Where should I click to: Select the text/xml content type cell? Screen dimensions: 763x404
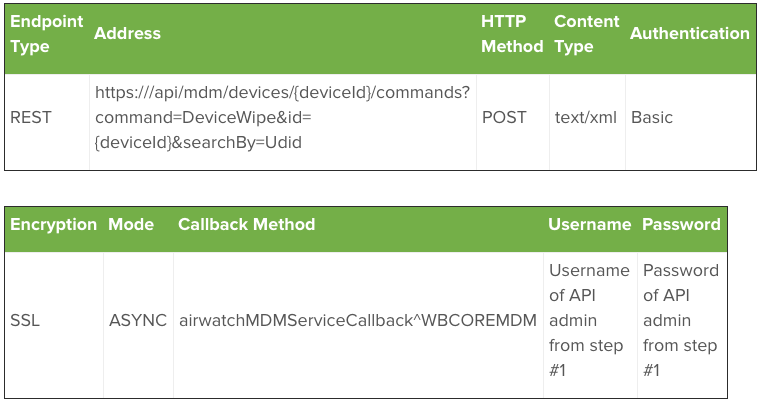(x=585, y=117)
